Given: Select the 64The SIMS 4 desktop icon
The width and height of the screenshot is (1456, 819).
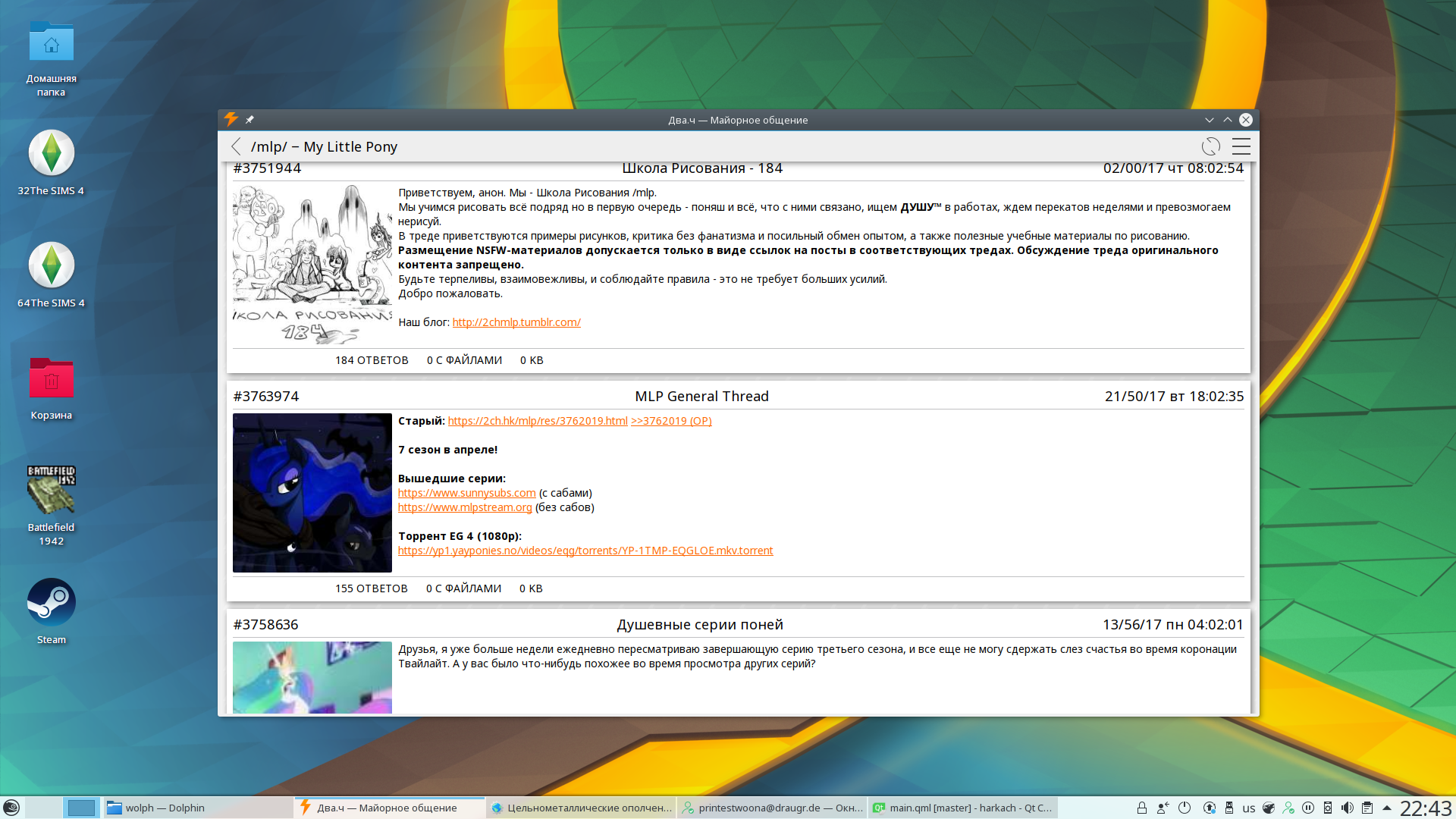Looking at the screenshot, I should coord(51,275).
